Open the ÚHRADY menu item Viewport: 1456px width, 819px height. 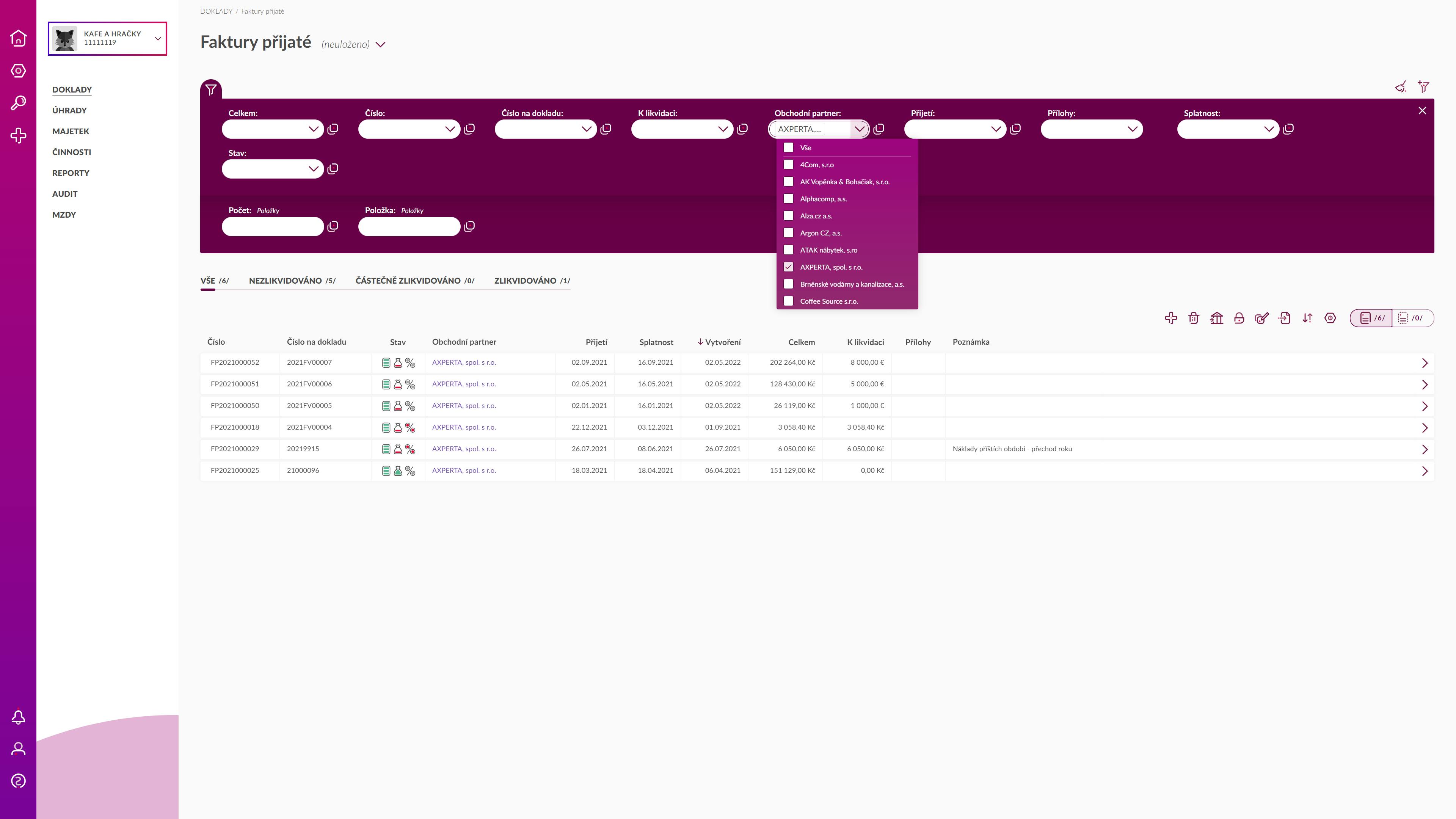tap(69, 110)
